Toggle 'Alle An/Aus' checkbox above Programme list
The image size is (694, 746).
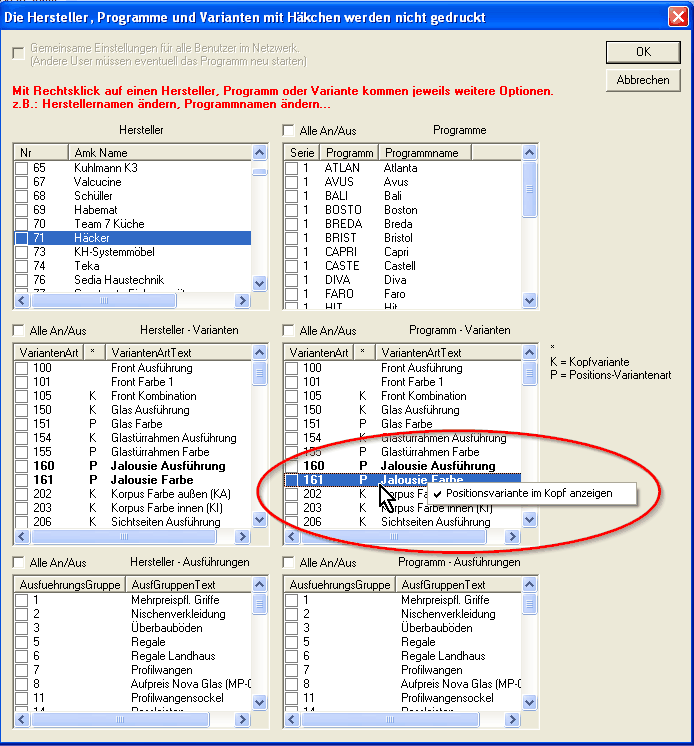tap(289, 131)
